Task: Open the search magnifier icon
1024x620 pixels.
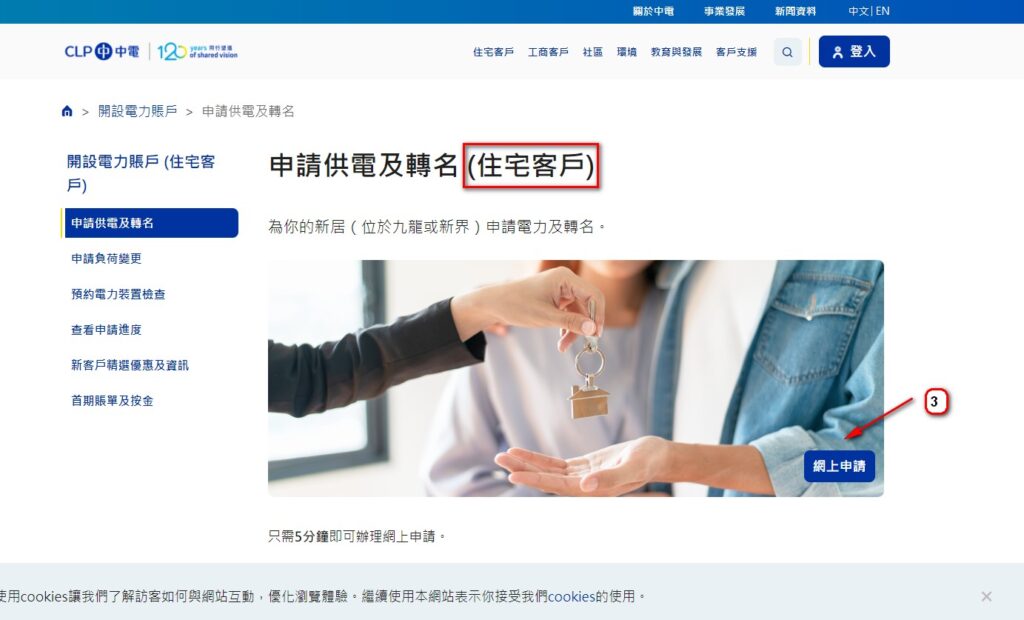Action: 788,52
